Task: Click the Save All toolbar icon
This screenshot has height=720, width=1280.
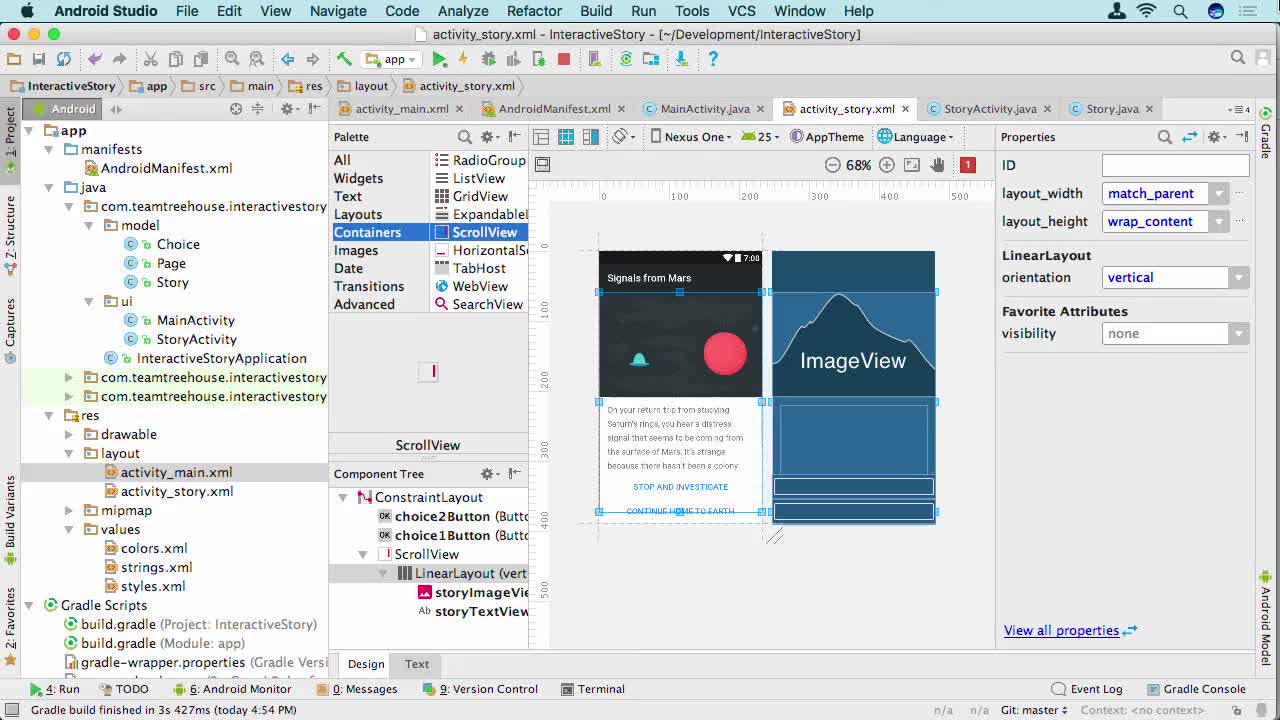Action: click(39, 59)
